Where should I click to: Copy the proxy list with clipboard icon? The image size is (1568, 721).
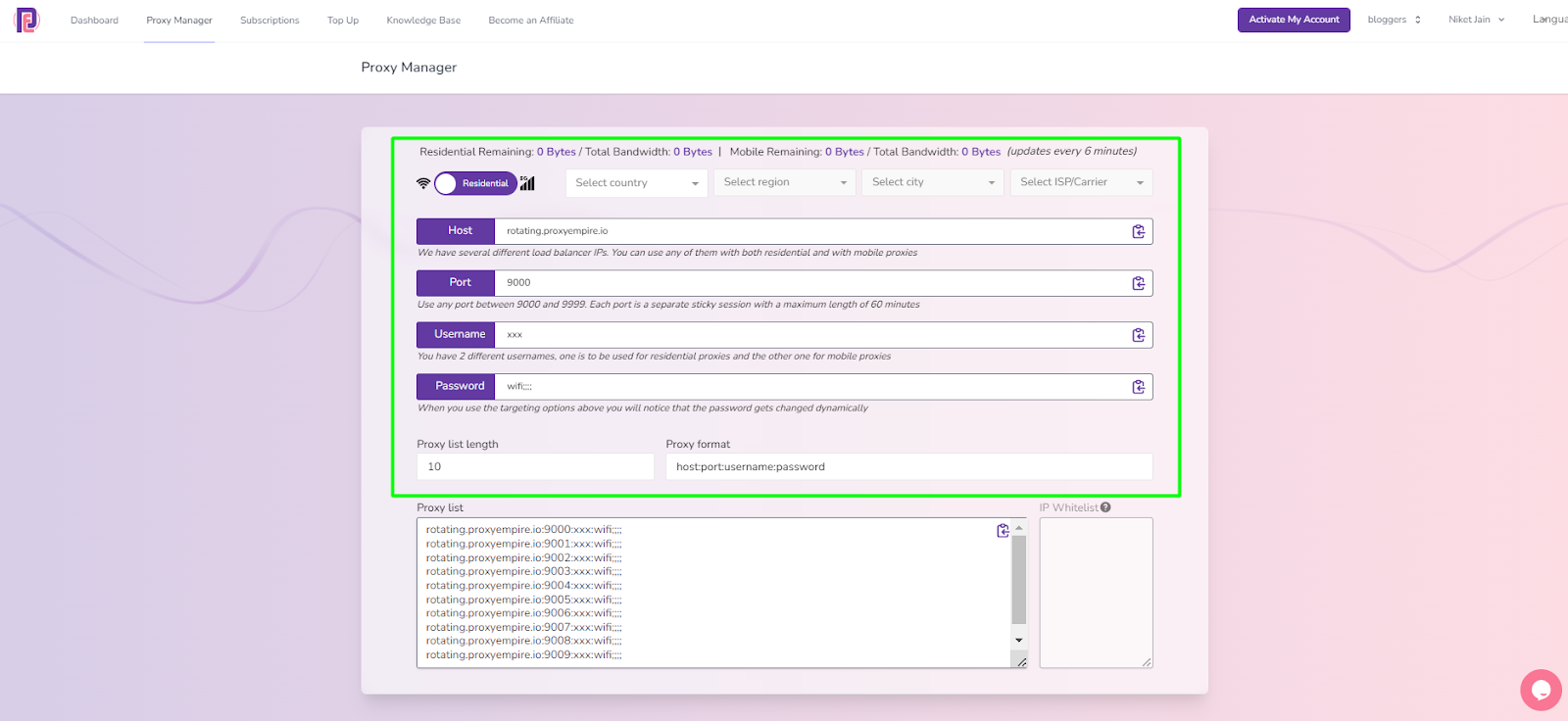pos(1003,531)
